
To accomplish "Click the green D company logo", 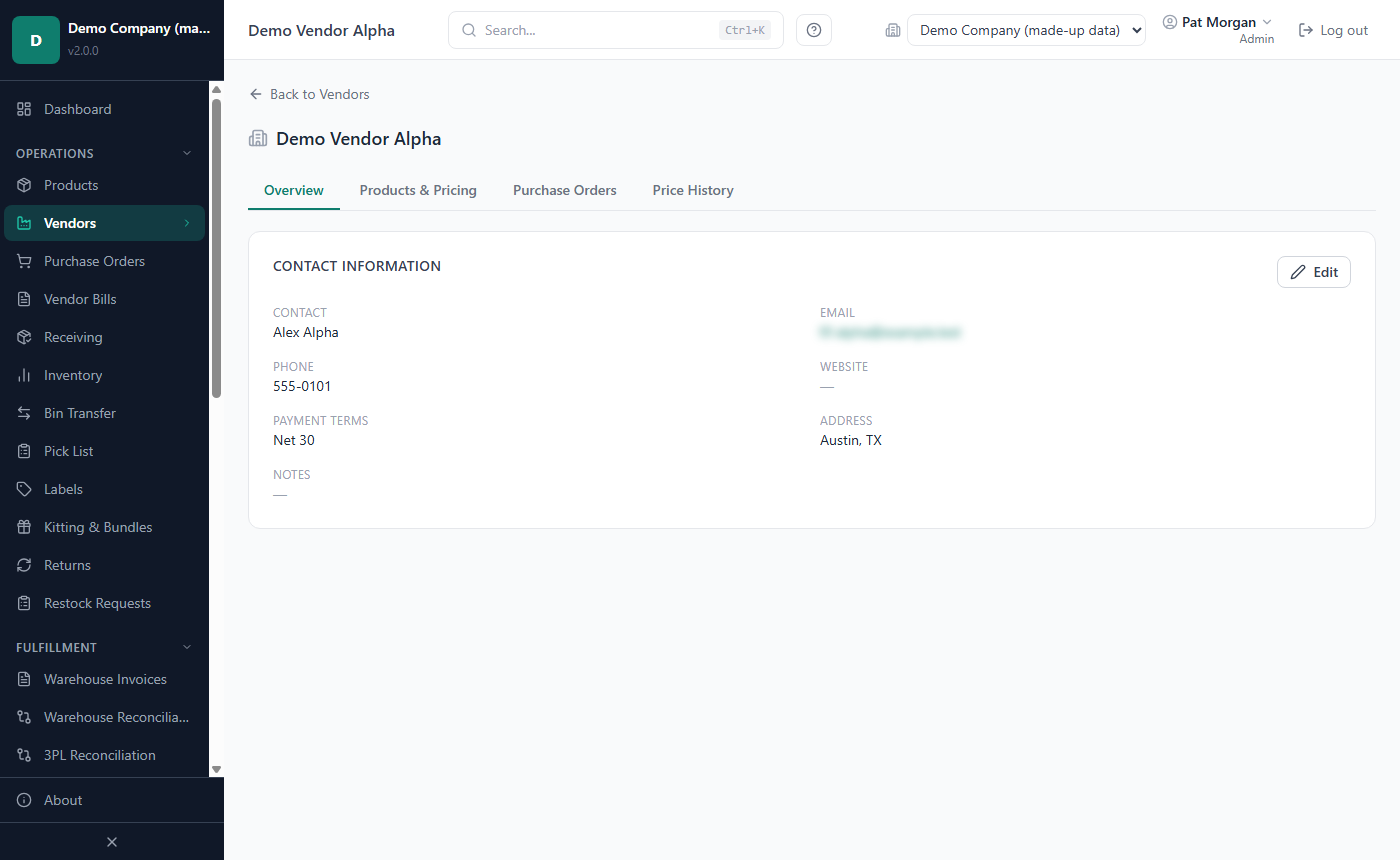I will pyautogui.click(x=36, y=40).
